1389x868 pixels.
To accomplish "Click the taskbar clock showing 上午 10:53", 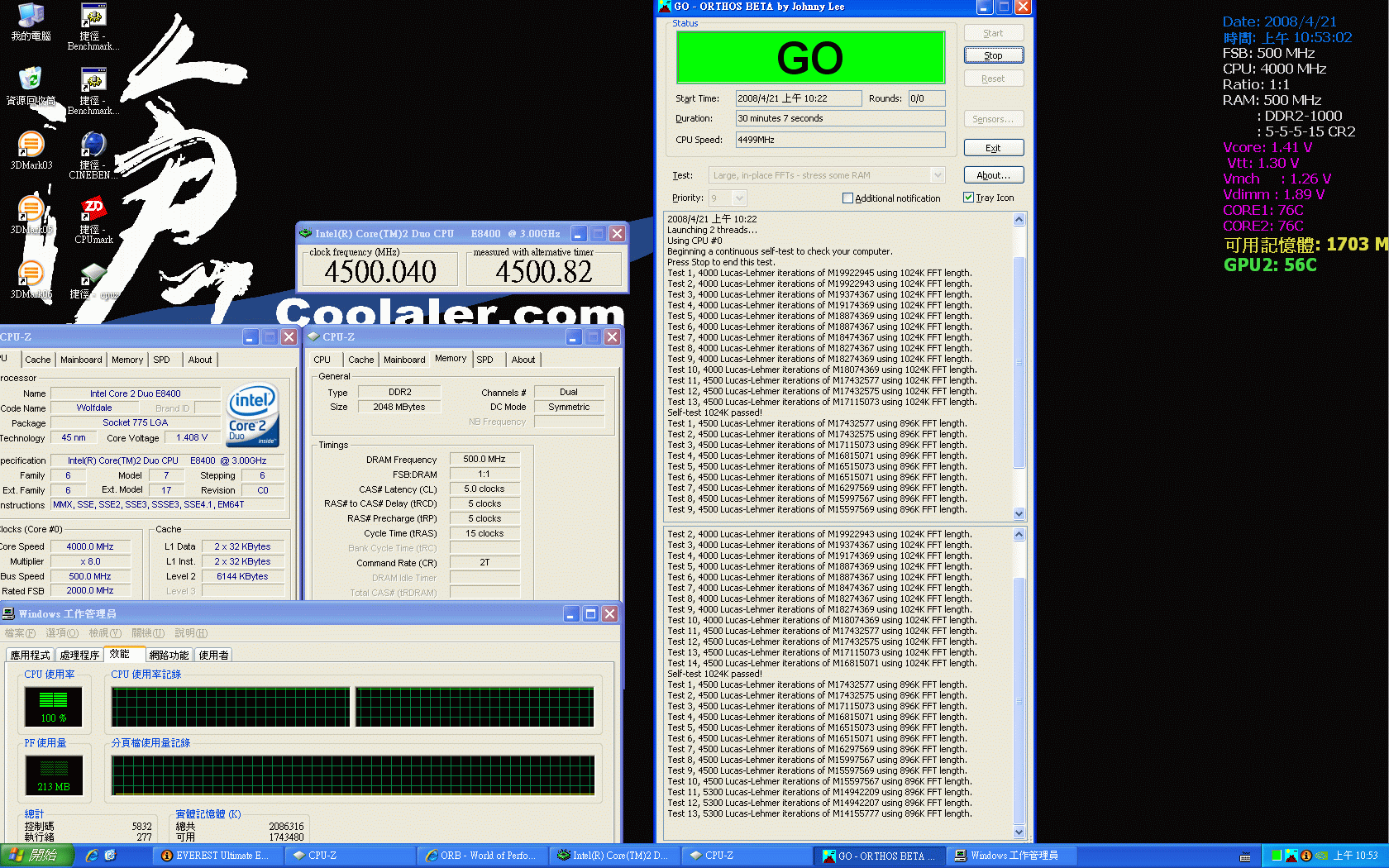I will (x=1355, y=856).
